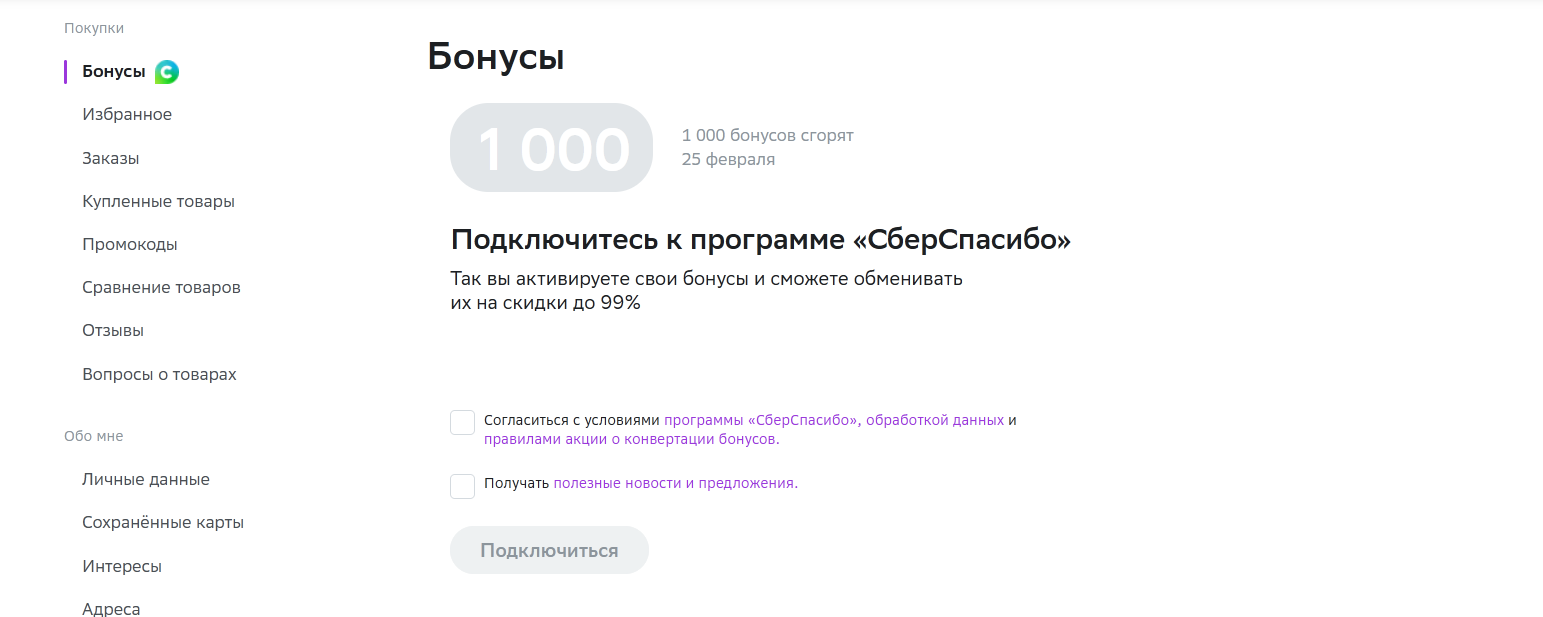This screenshot has height=617, width=1543.
Task: Open Вопросы о товарах
Action: 159,374
